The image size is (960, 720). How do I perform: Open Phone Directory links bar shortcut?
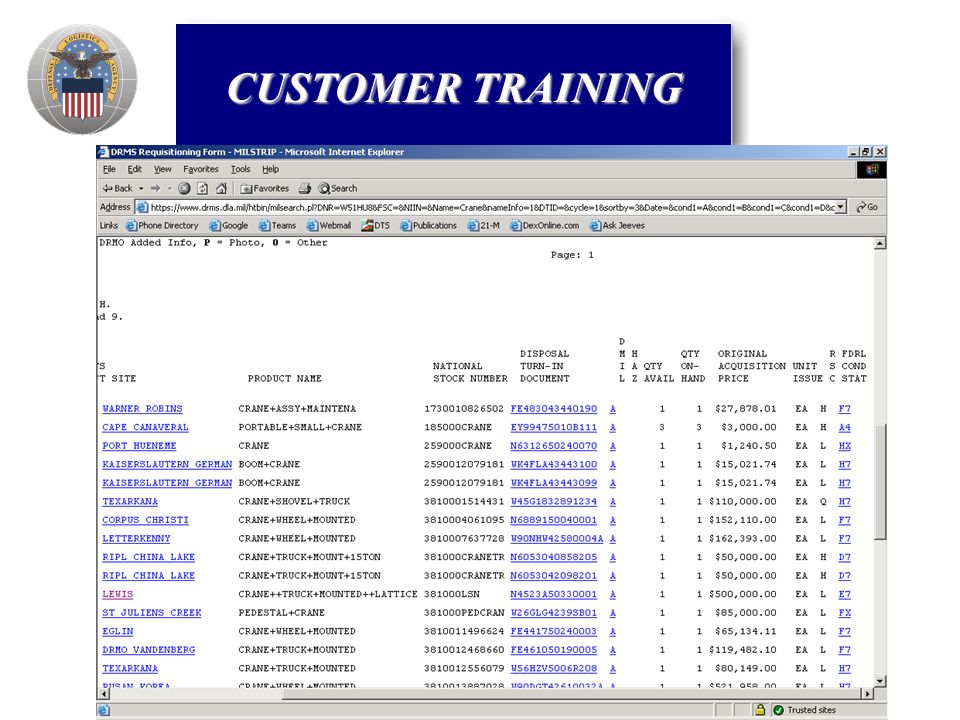pyautogui.click(x=162, y=225)
